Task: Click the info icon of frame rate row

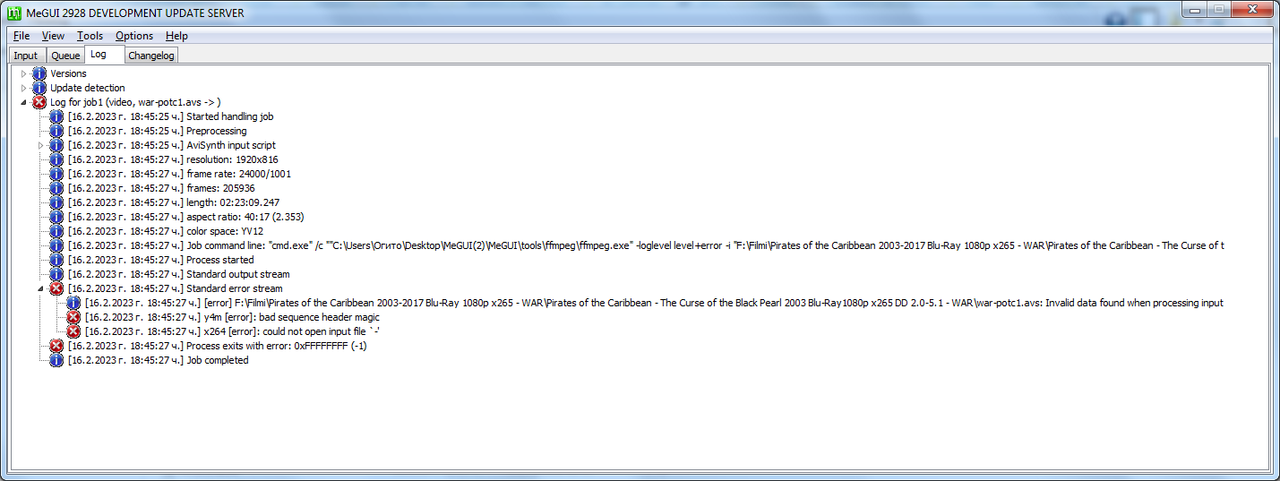Action: [x=57, y=174]
